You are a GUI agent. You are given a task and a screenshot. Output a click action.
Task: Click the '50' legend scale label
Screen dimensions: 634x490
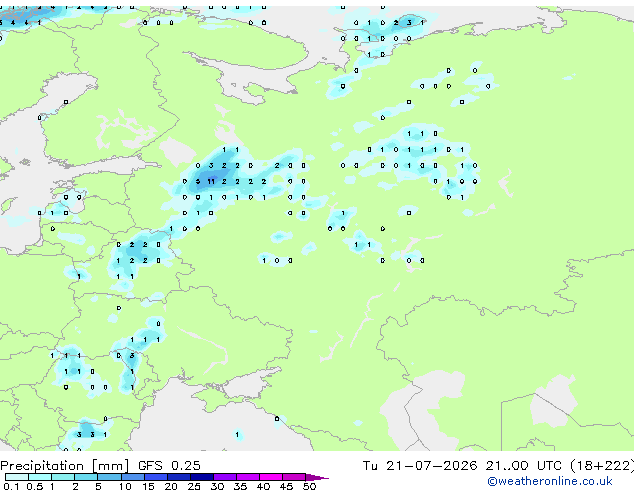pyautogui.click(x=310, y=486)
